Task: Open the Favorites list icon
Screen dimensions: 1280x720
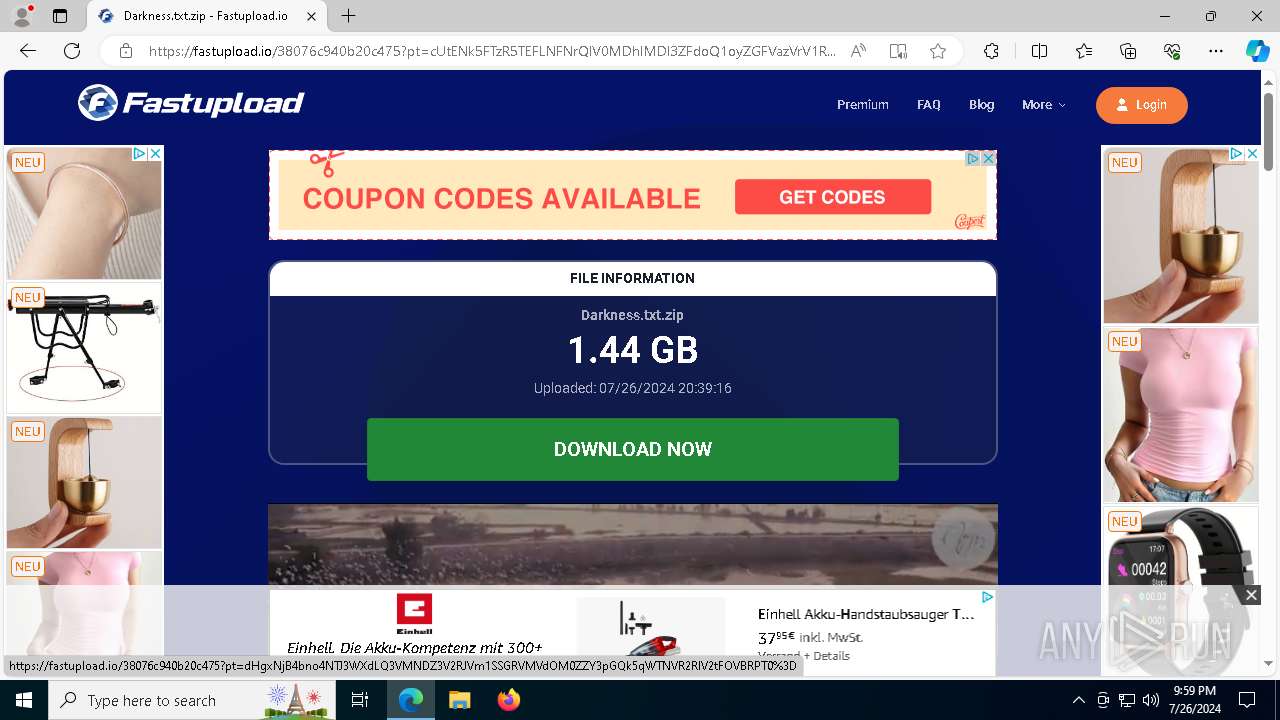Action: coord(1084,51)
